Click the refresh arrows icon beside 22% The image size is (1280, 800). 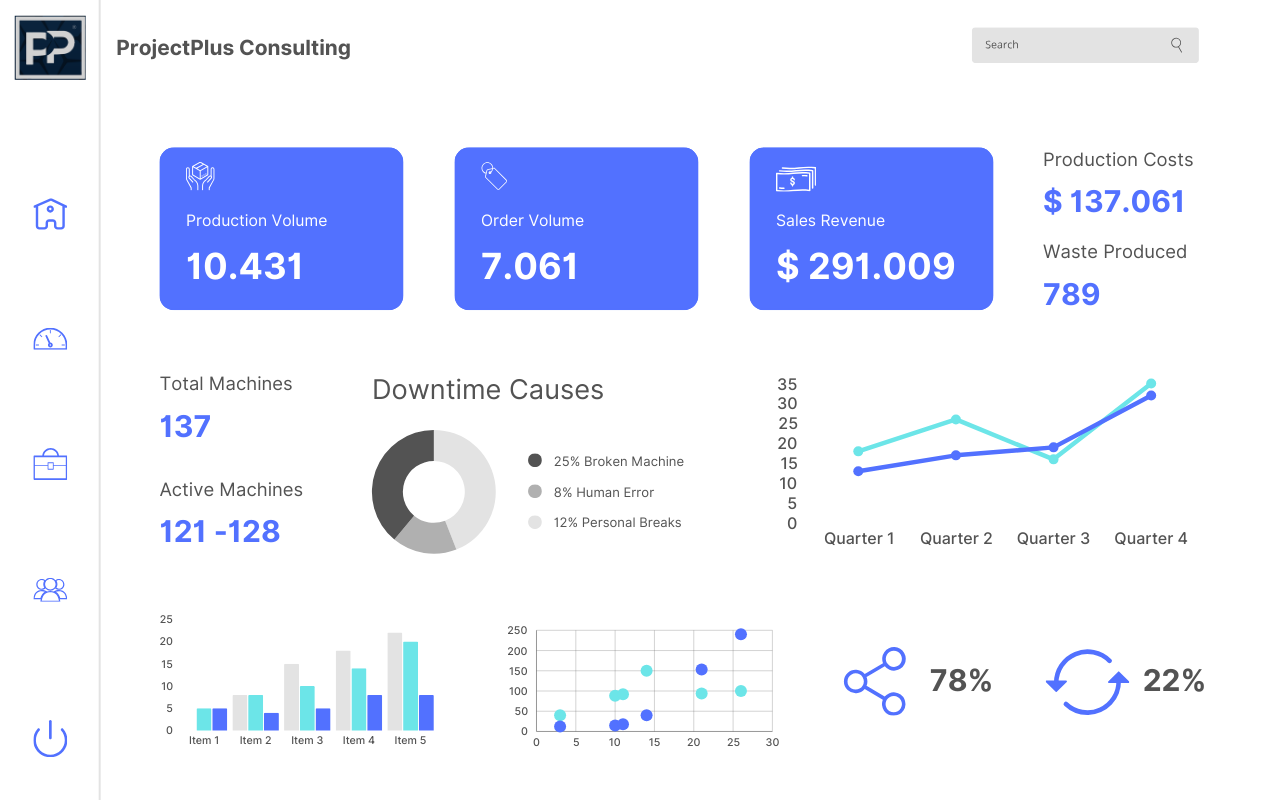click(1086, 682)
